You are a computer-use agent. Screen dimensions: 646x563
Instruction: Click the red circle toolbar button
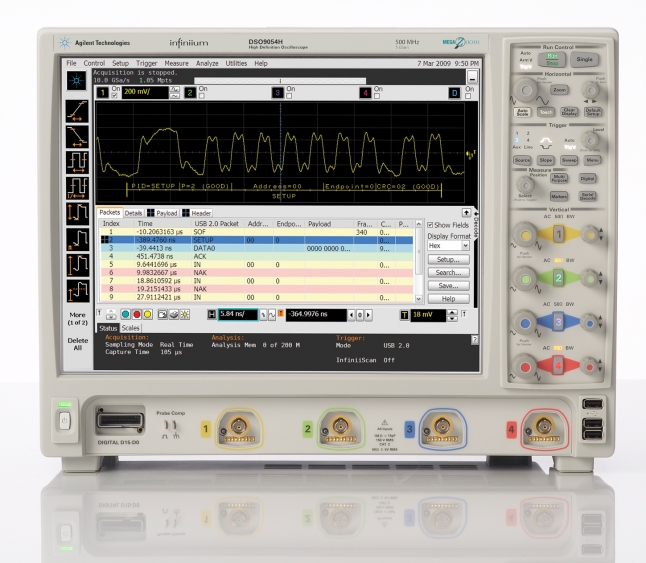pyautogui.click(x=137, y=315)
